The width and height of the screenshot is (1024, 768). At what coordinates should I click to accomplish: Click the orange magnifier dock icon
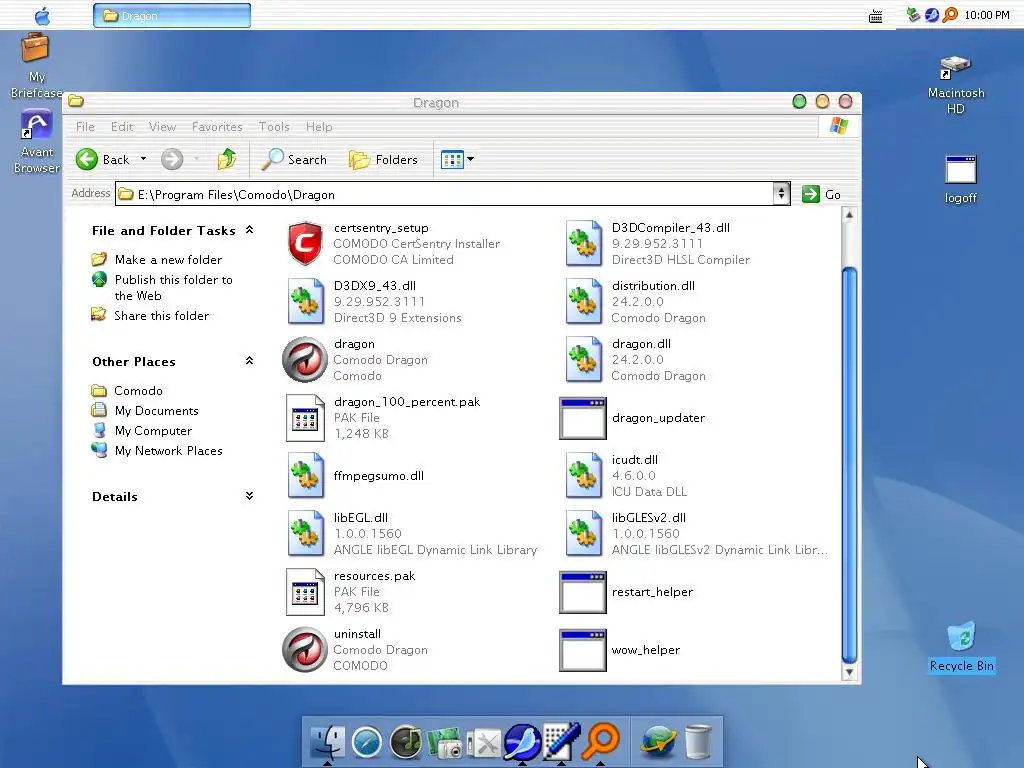(600, 741)
